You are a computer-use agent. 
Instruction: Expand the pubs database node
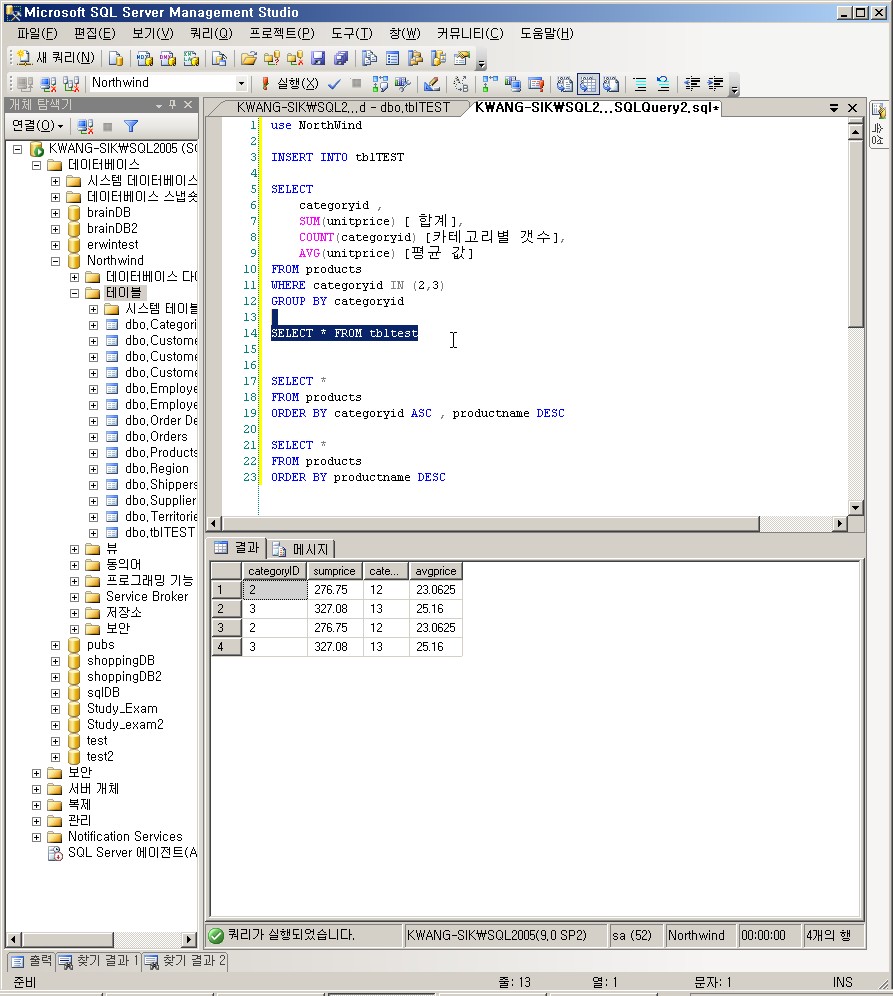tap(55, 645)
